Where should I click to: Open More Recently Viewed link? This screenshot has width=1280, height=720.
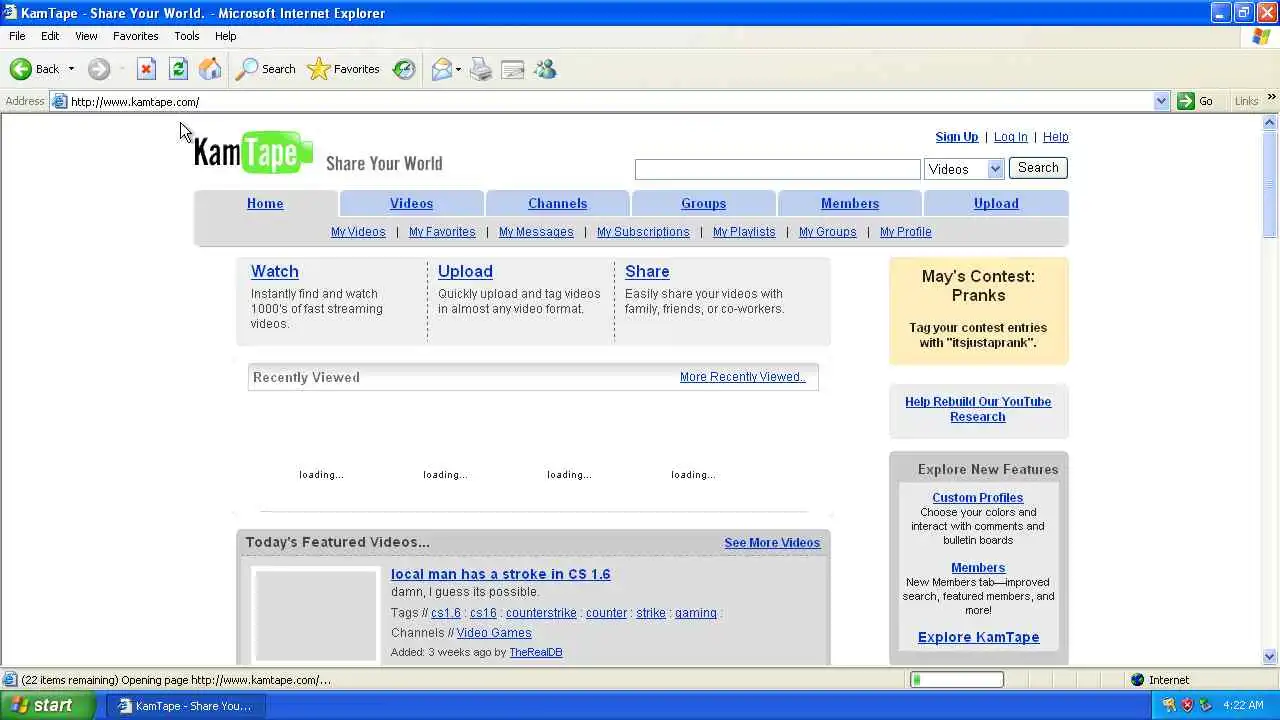coord(742,377)
